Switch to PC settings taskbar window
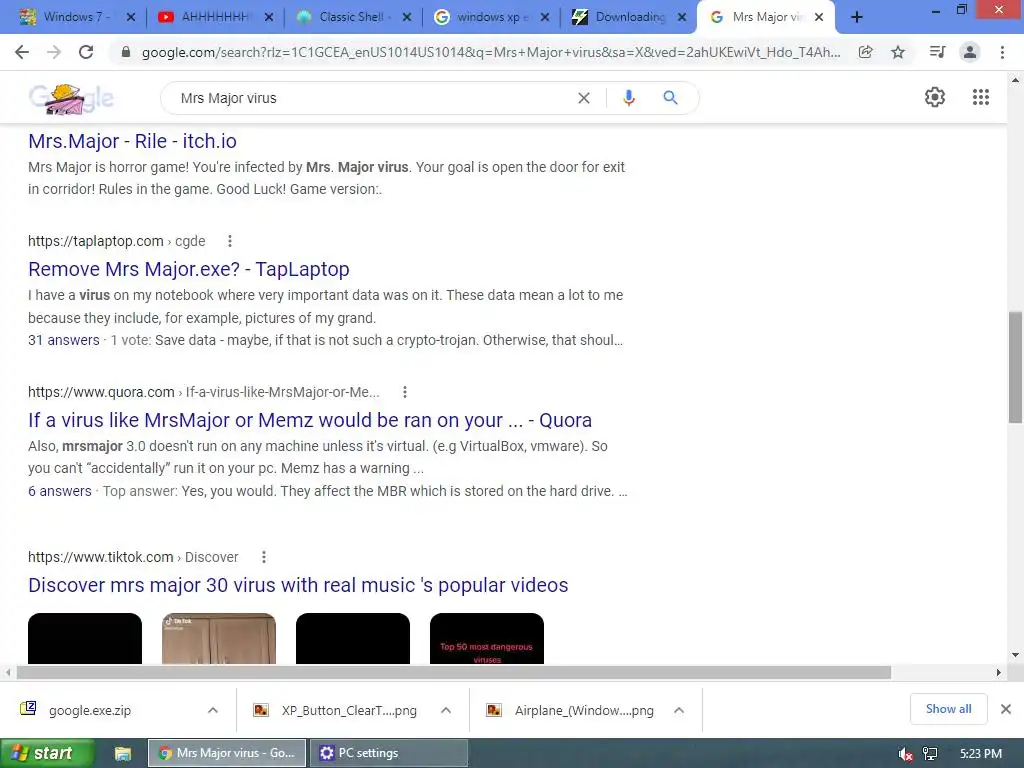1024x768 pixels. 389,753
